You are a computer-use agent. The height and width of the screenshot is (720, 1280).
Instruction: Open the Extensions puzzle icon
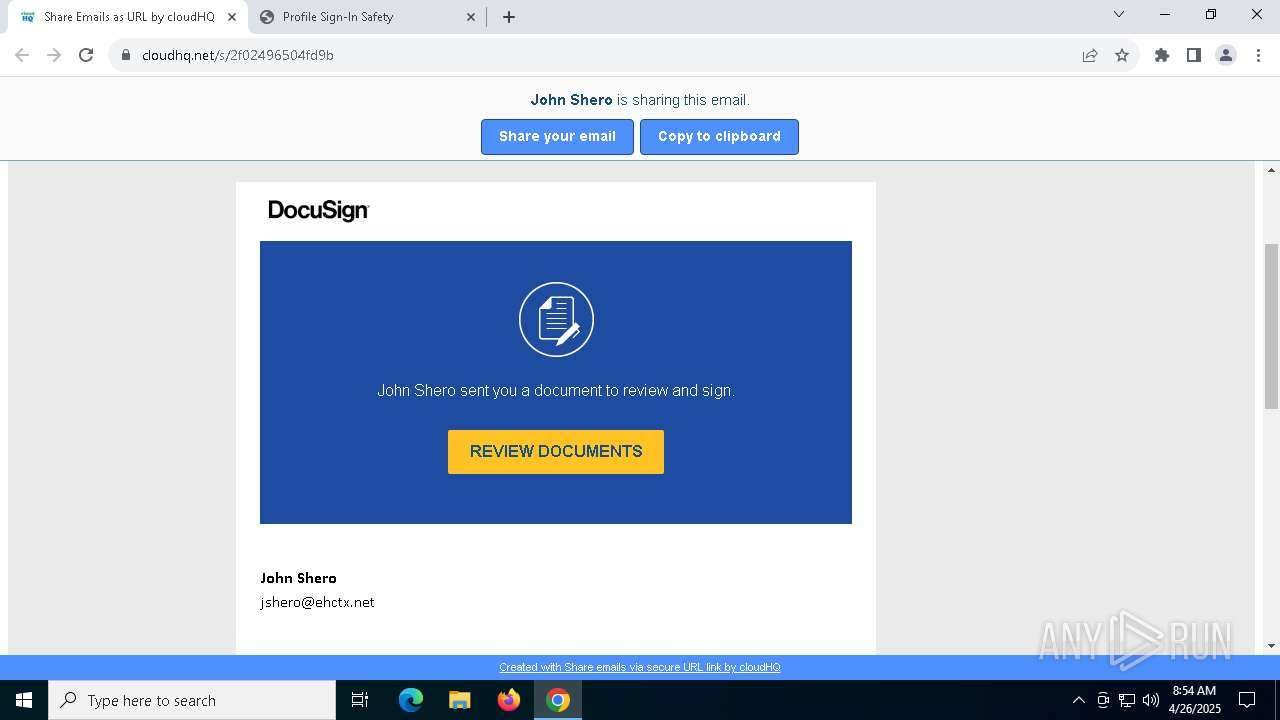(x=1162, y=55)
